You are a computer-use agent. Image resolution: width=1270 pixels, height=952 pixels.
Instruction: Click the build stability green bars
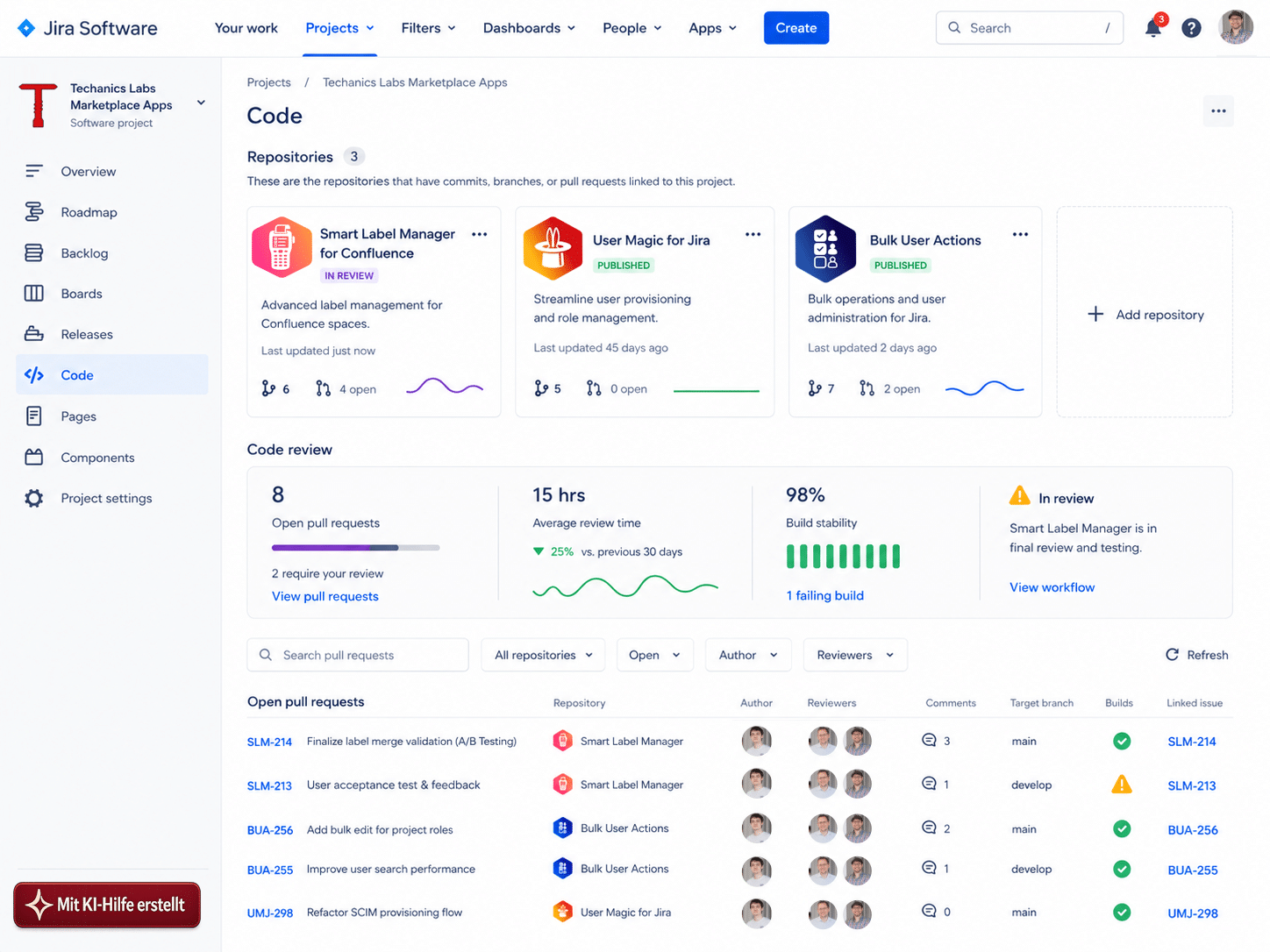click(x=843, y=557)
